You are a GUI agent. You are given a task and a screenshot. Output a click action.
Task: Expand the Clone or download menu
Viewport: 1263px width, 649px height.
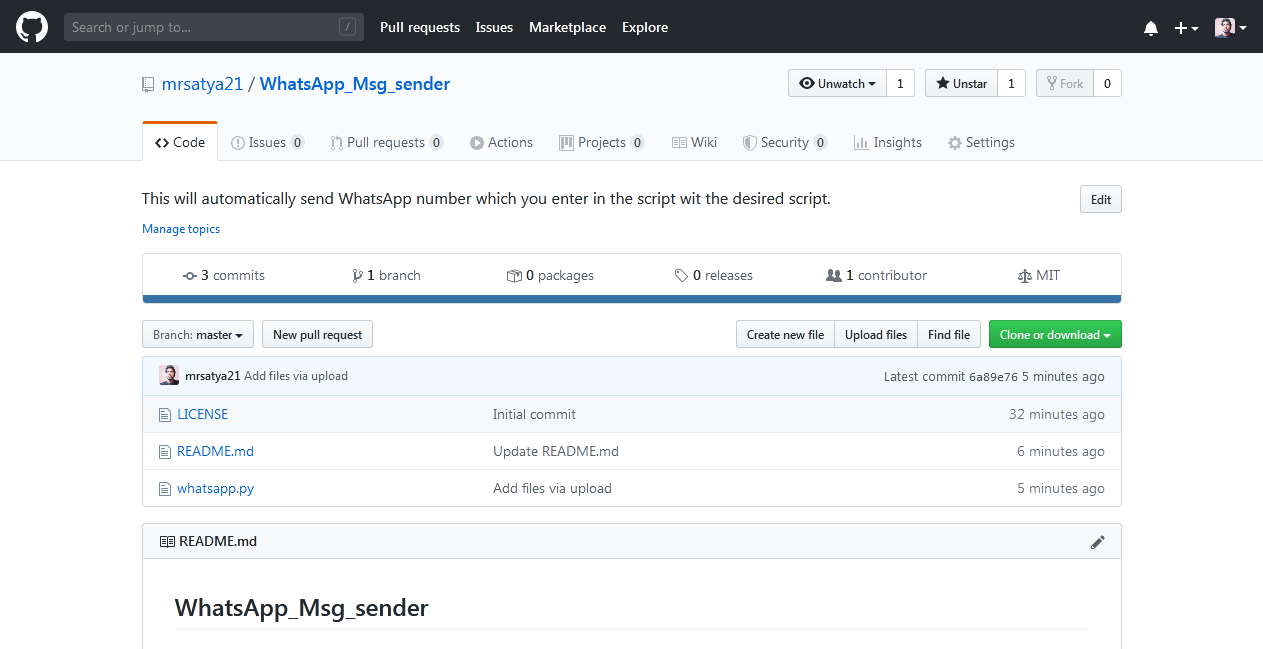coord(1054,335)
